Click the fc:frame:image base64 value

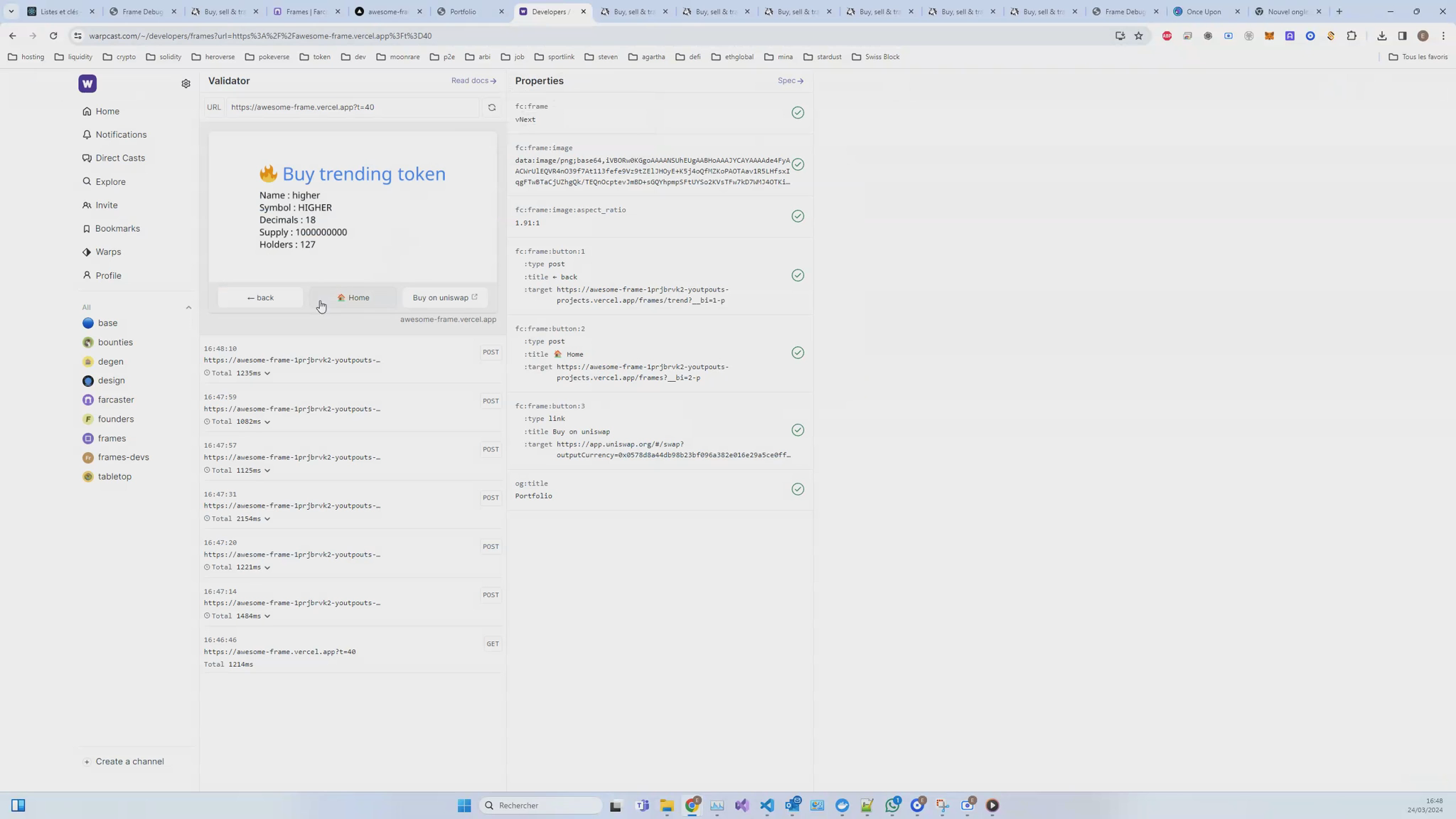tap(652, 171)
